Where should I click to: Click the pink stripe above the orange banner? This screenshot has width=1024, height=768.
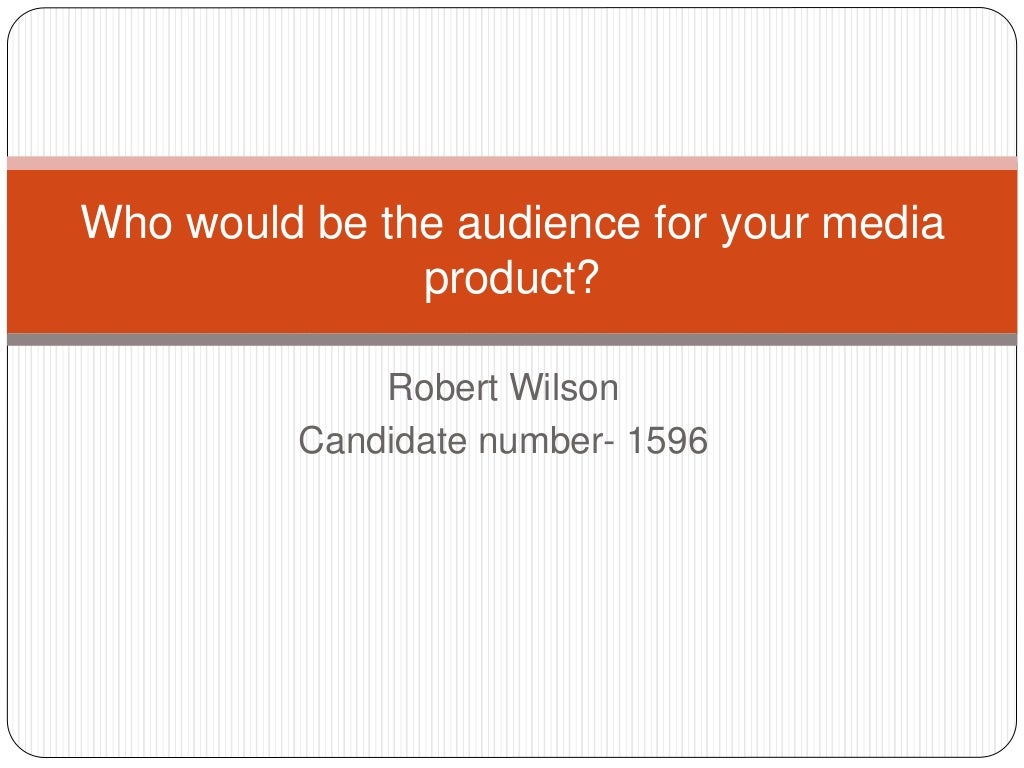512,163
